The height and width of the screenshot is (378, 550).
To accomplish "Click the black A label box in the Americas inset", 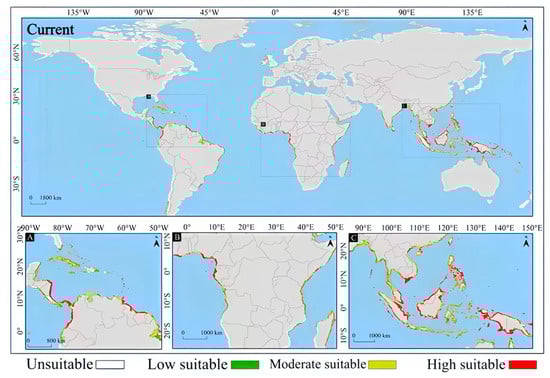I will (31, 238).
